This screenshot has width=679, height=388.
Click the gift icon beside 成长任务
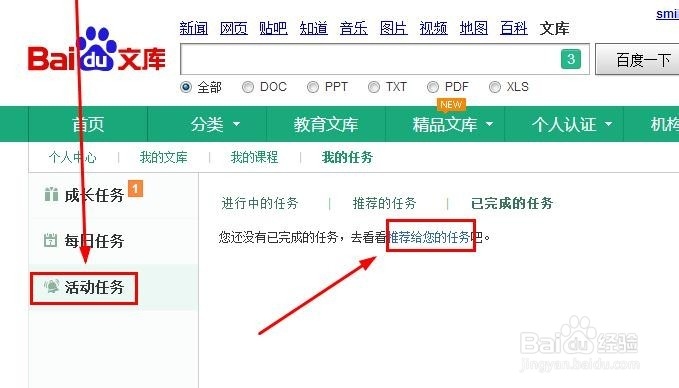[x=51, y=194]
